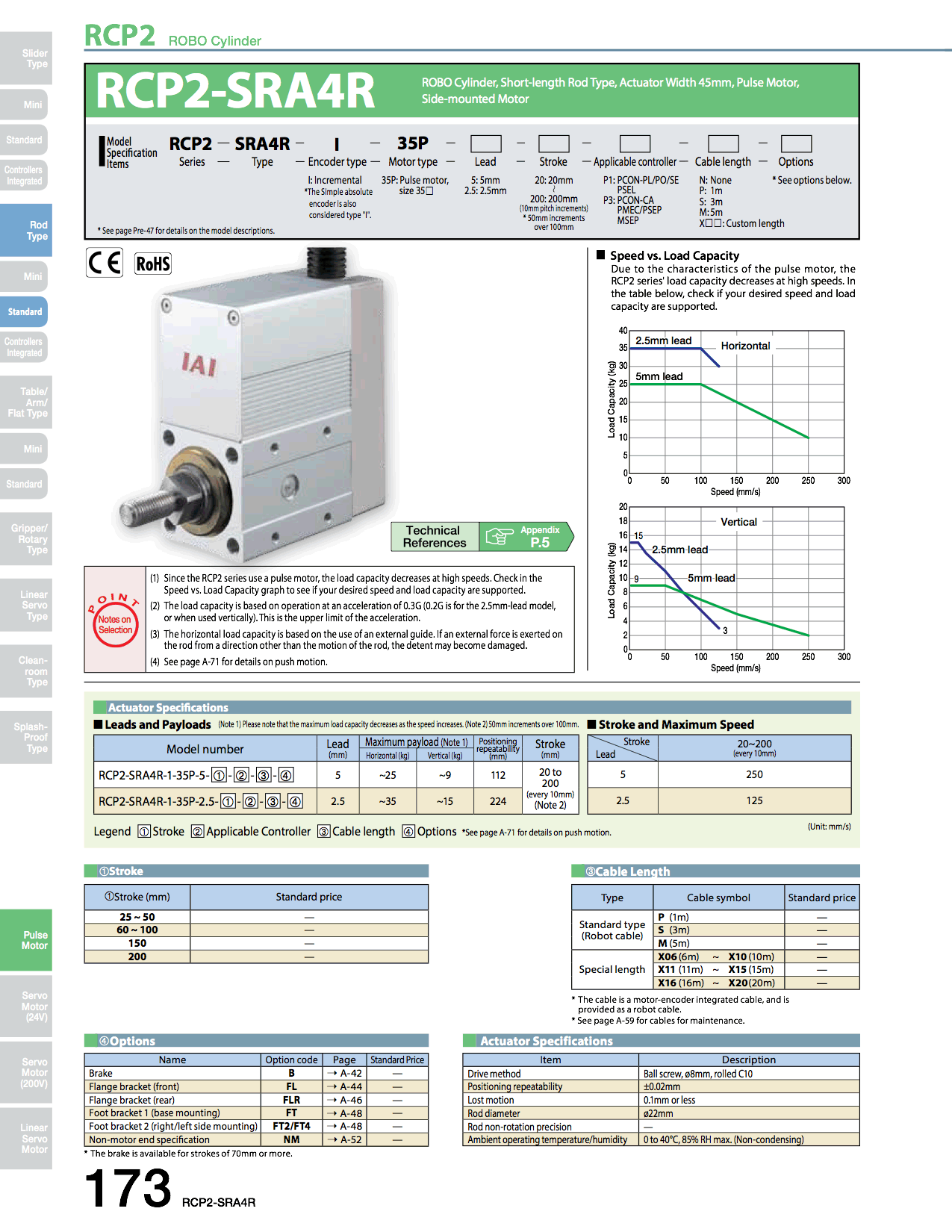Click the RoHS compliance logo
This screenshot has width=952, height=1232.
153,264
